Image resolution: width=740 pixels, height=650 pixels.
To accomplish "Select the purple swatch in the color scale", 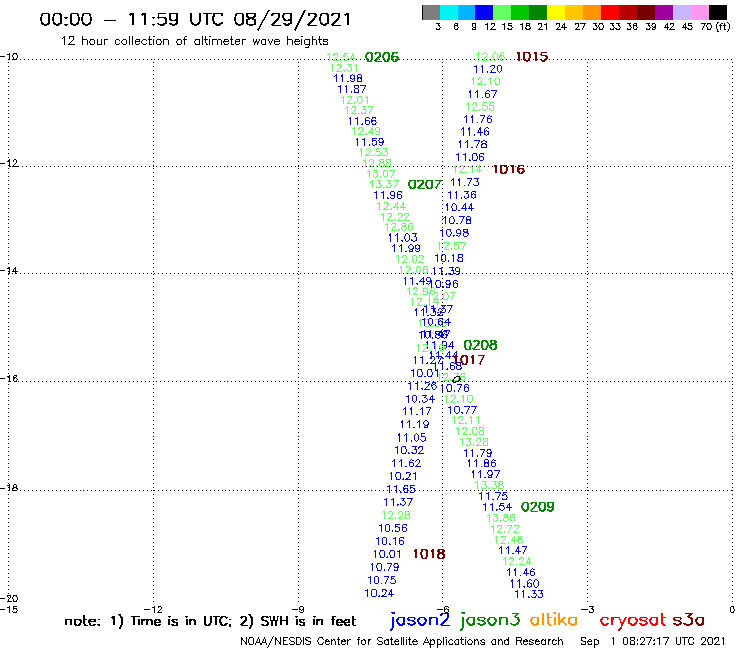I will tap(664, 12).
